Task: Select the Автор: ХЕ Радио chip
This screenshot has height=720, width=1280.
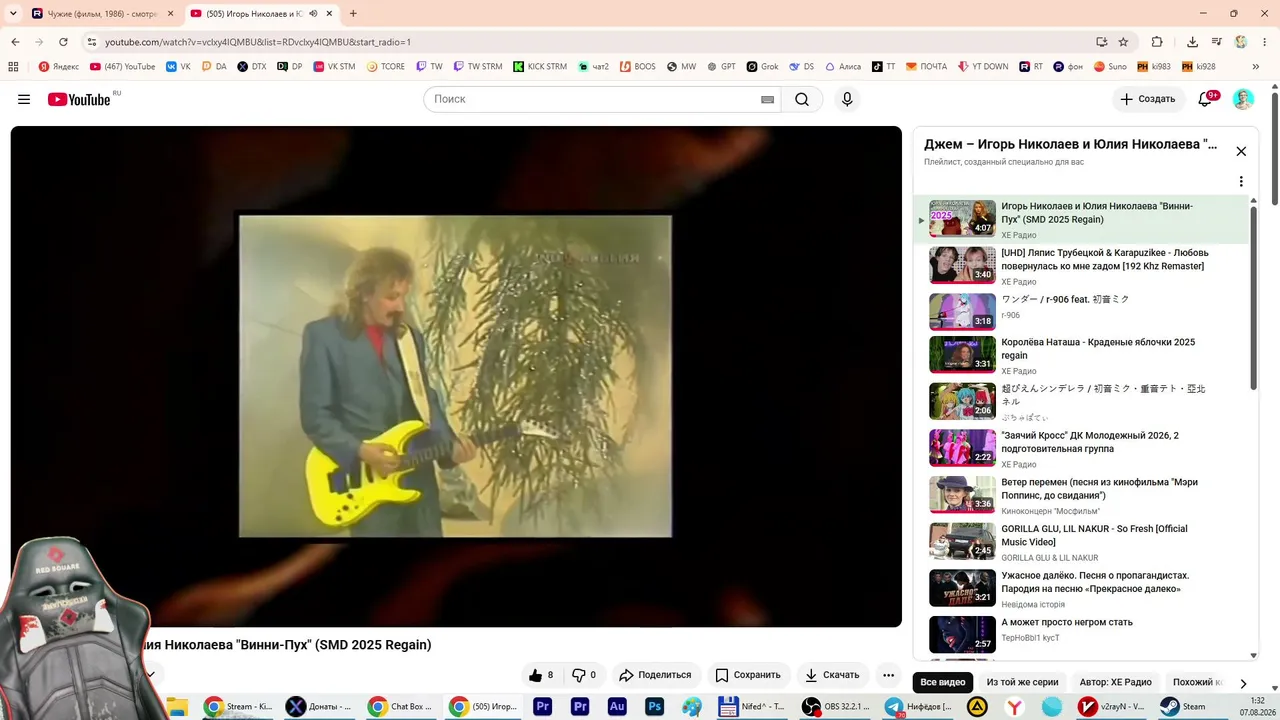Action: click(x=1116, y=682)
